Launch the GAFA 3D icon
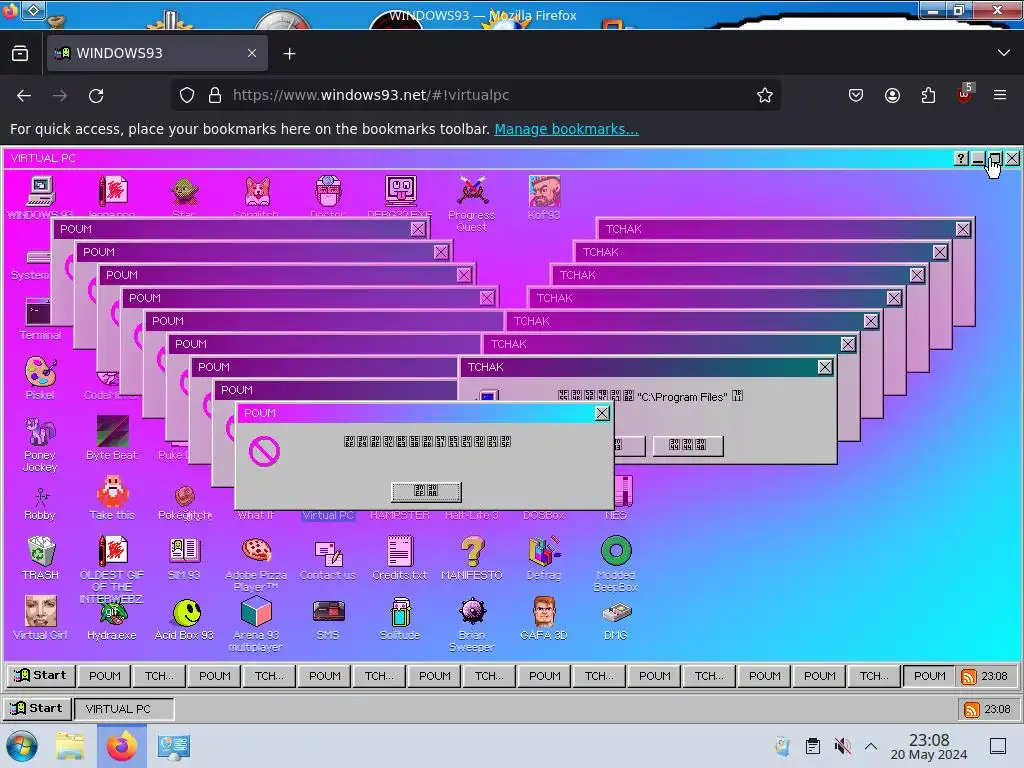1024x768 pixels. click(x=544, y=618)
